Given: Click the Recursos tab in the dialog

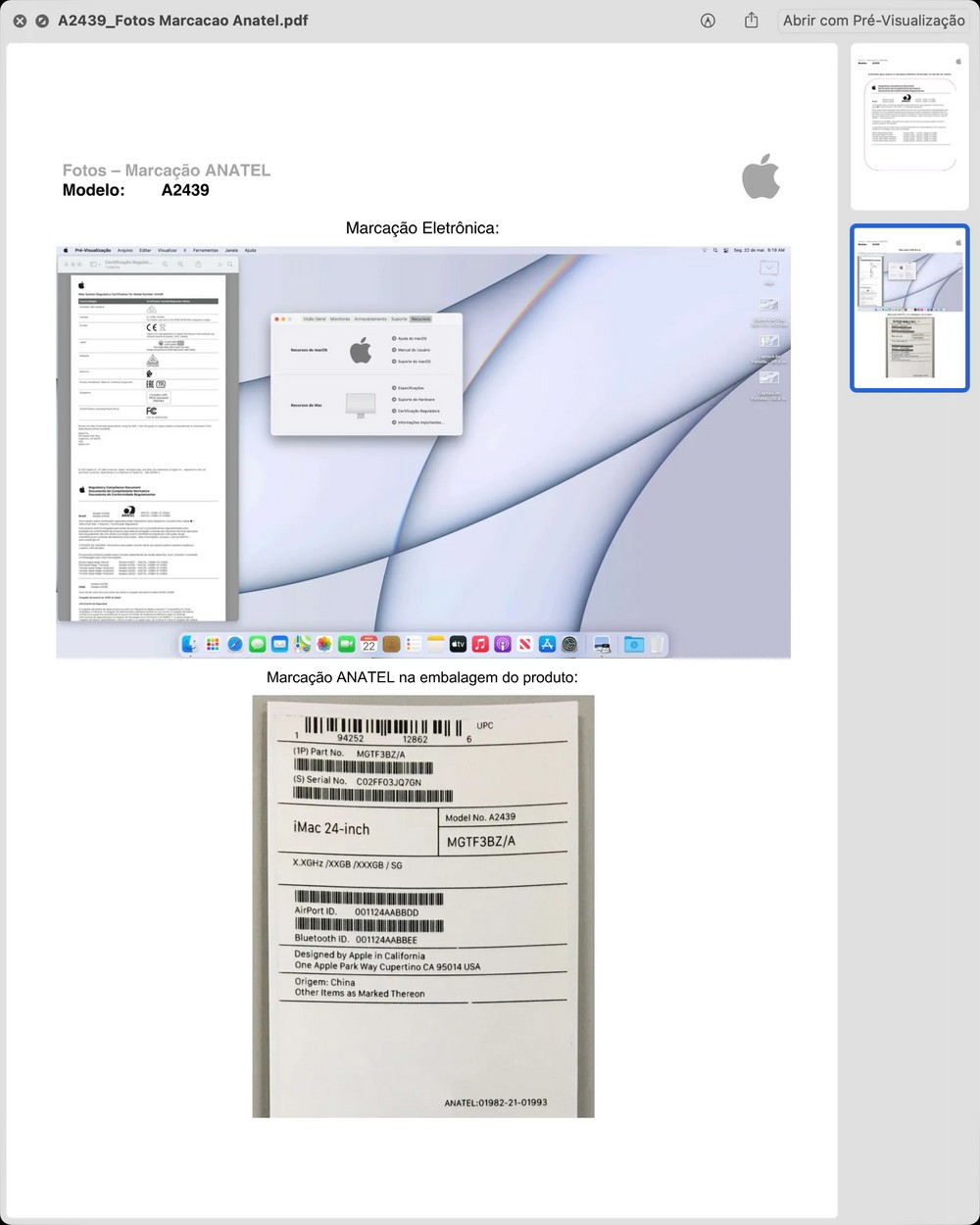Looking at the screenshot, I should click(x=420, y=318).
